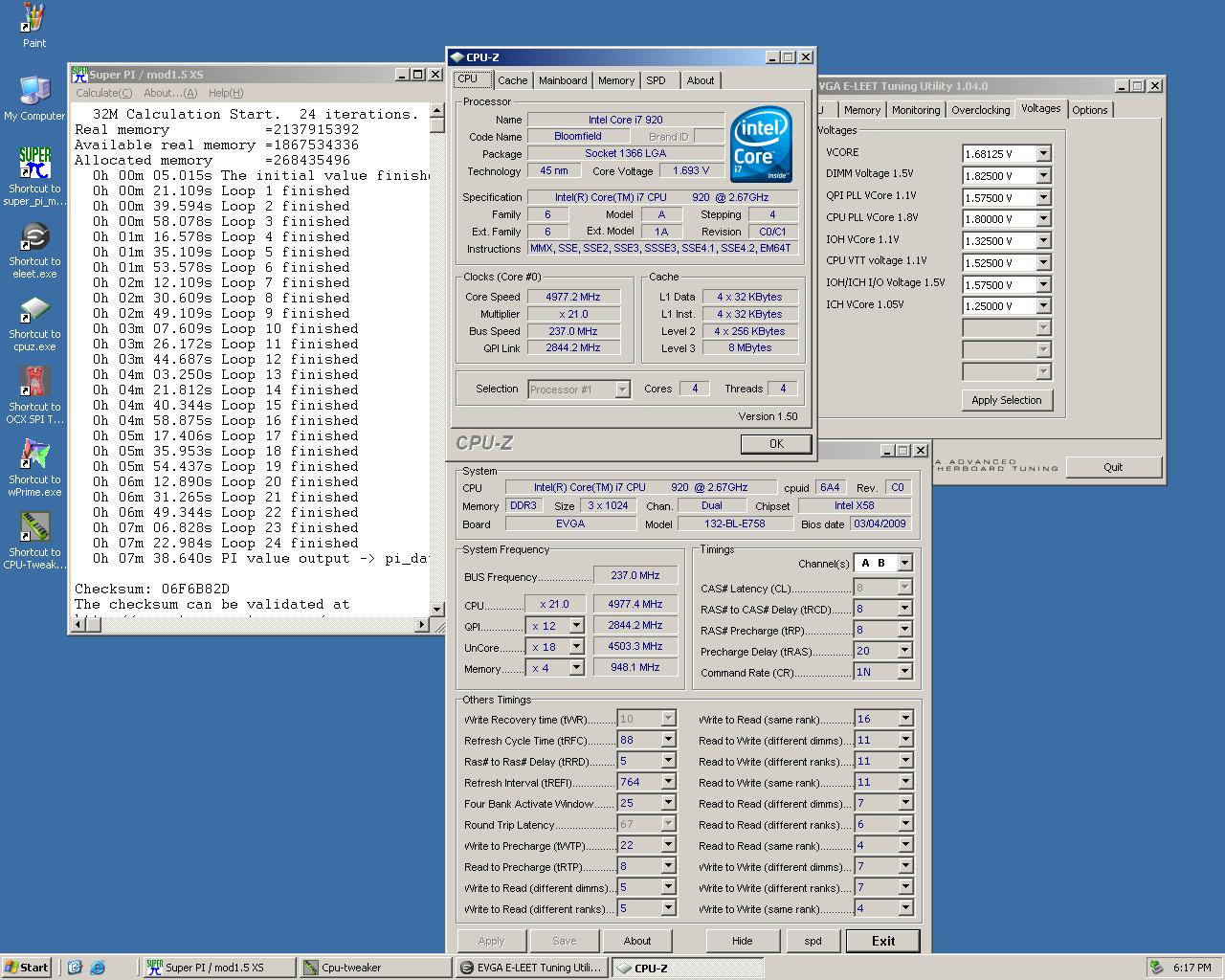1225x980 pixels.
Task: Click the Hide button in Cpu-tweaker
Action: click(x=742, y=941)
